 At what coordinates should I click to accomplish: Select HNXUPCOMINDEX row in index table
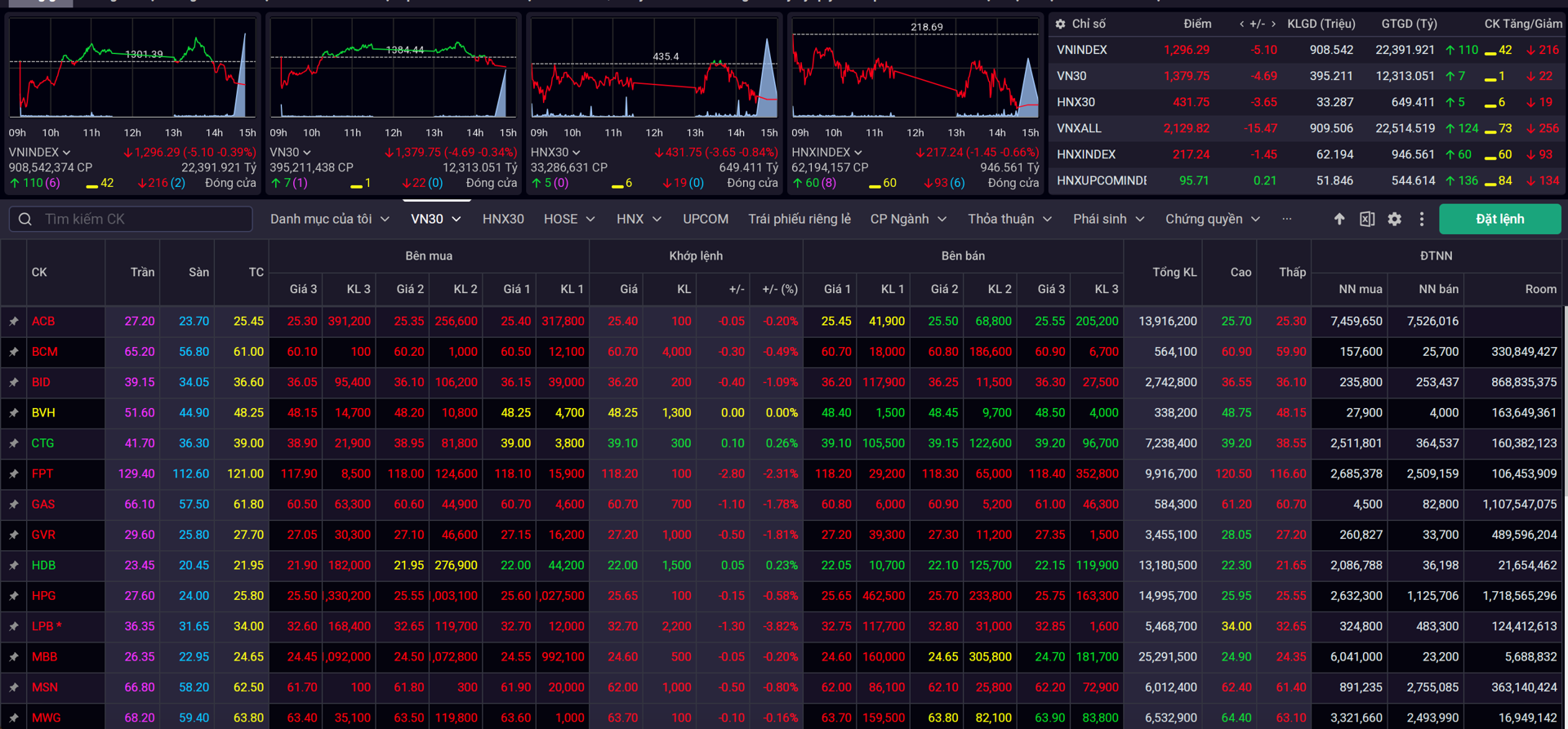pos(1307,180)
